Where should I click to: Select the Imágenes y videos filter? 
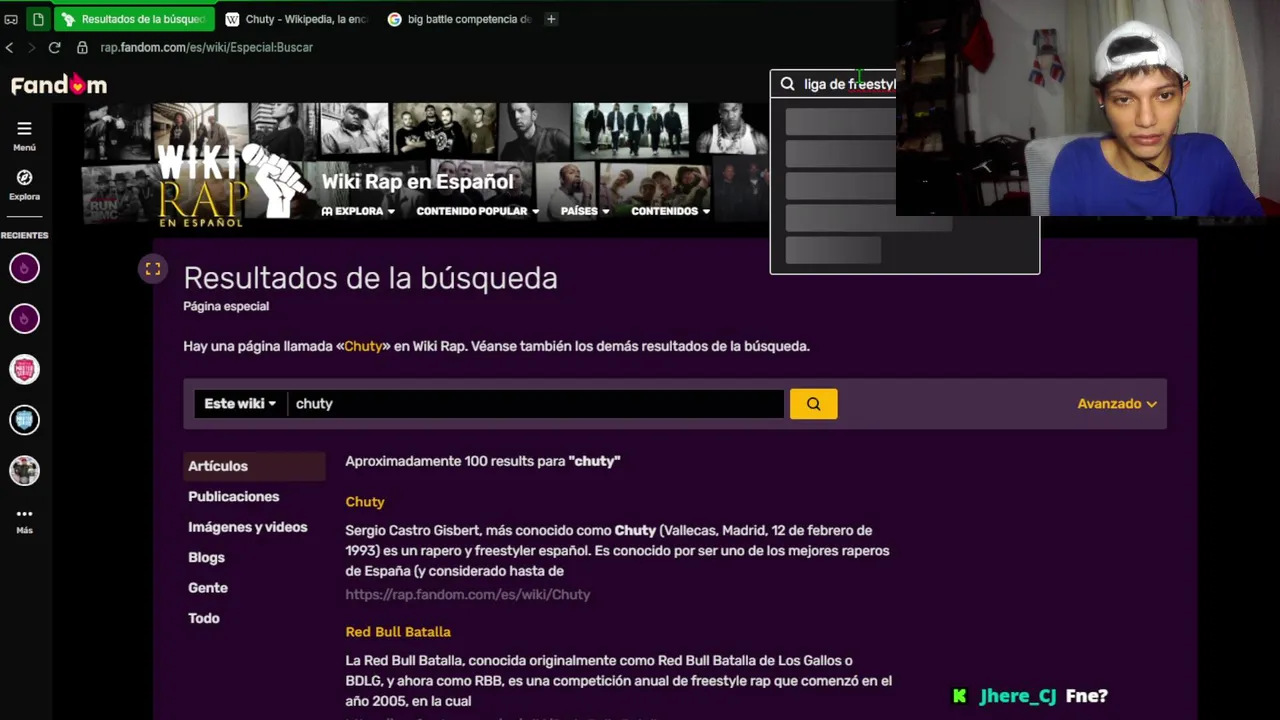248,527
